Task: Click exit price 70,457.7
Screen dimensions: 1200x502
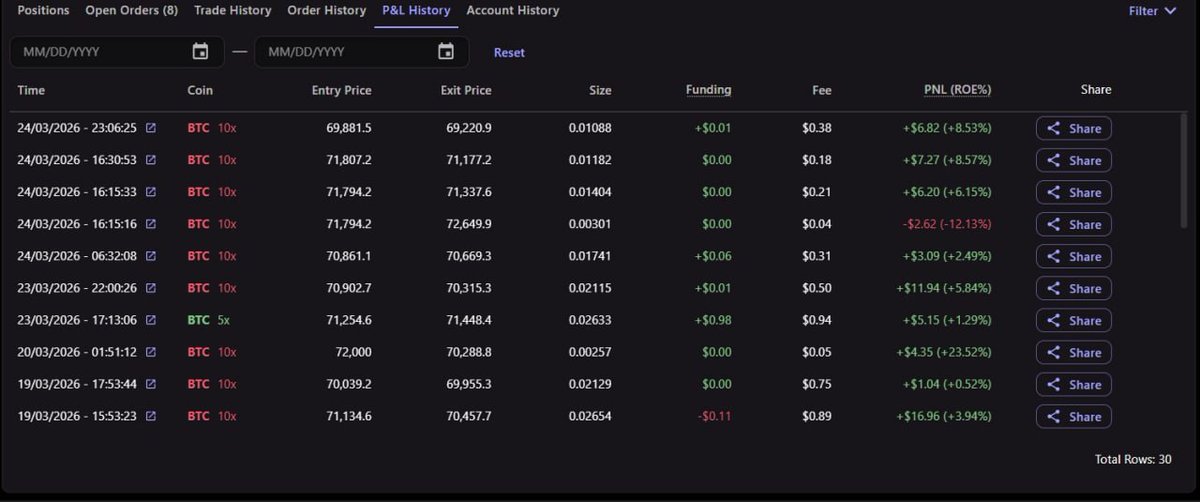Action: [469, 416]
